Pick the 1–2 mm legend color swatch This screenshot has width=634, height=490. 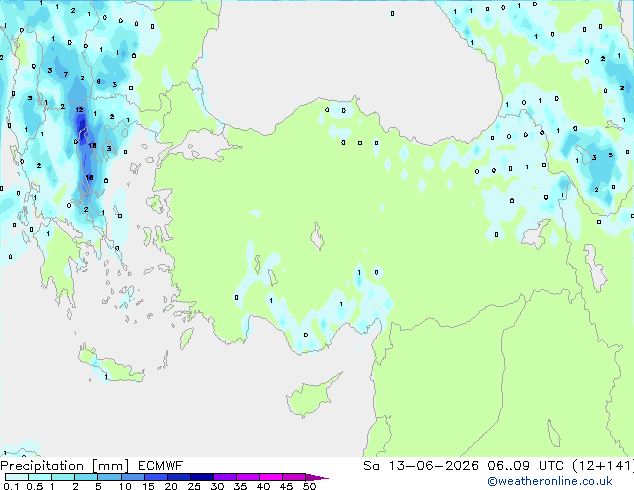63,477
